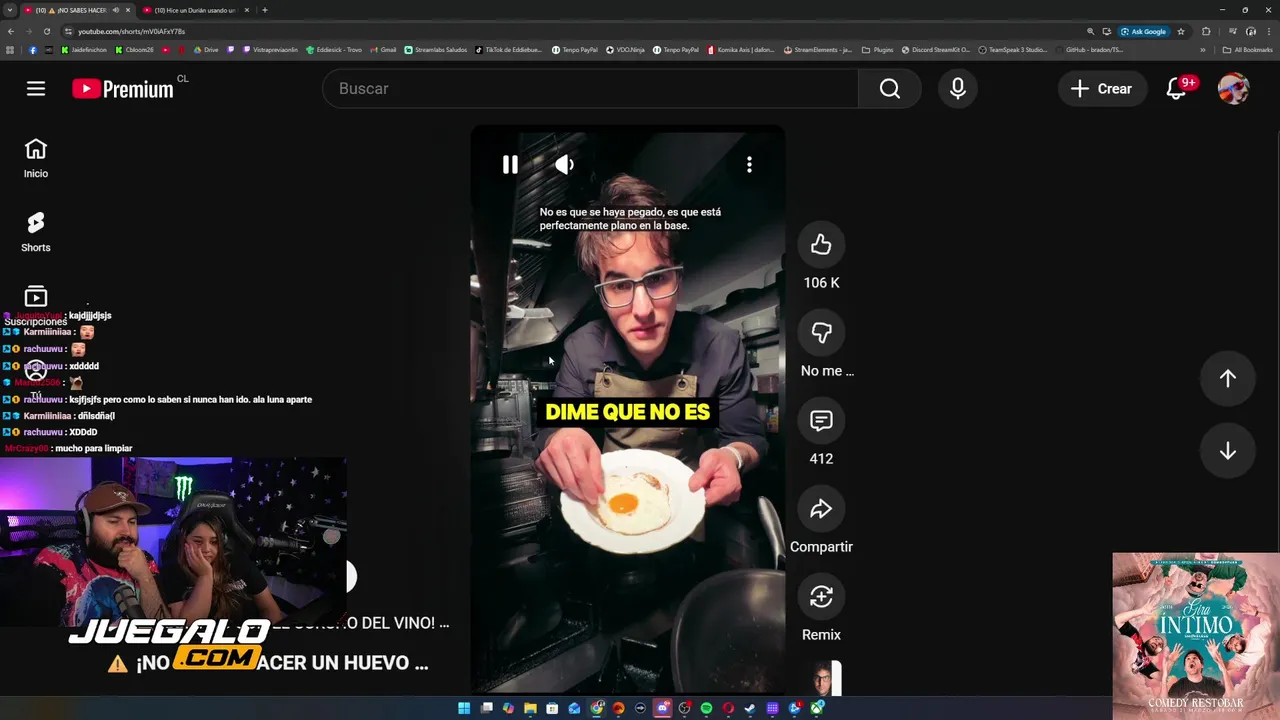Open Spotify from the taskbar
Viewport: 1280px width, 720px height.
point(706,708)
